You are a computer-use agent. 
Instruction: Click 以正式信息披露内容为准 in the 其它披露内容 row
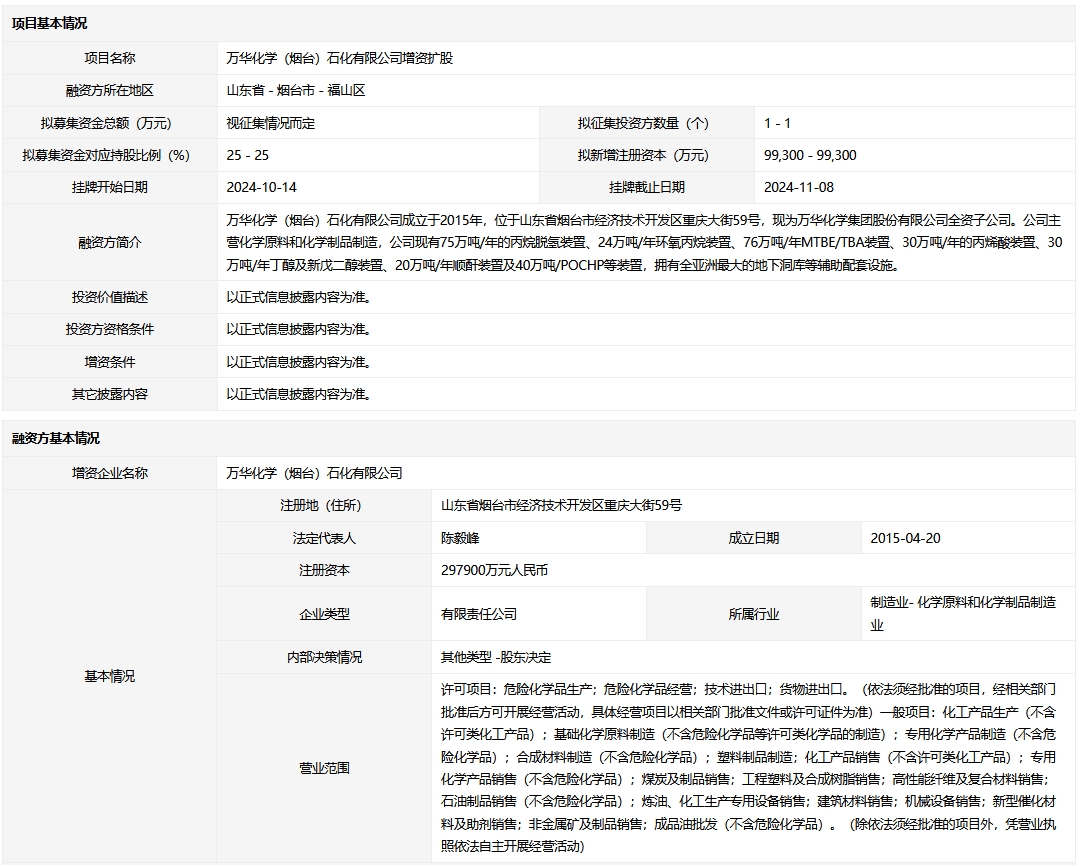pos(299,395)
